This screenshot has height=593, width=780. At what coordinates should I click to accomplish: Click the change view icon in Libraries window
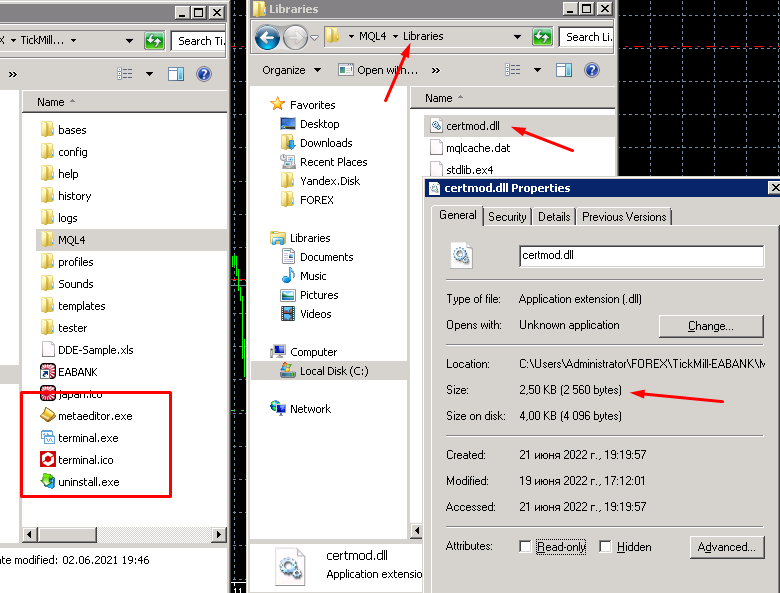click(x=513, y=70)
